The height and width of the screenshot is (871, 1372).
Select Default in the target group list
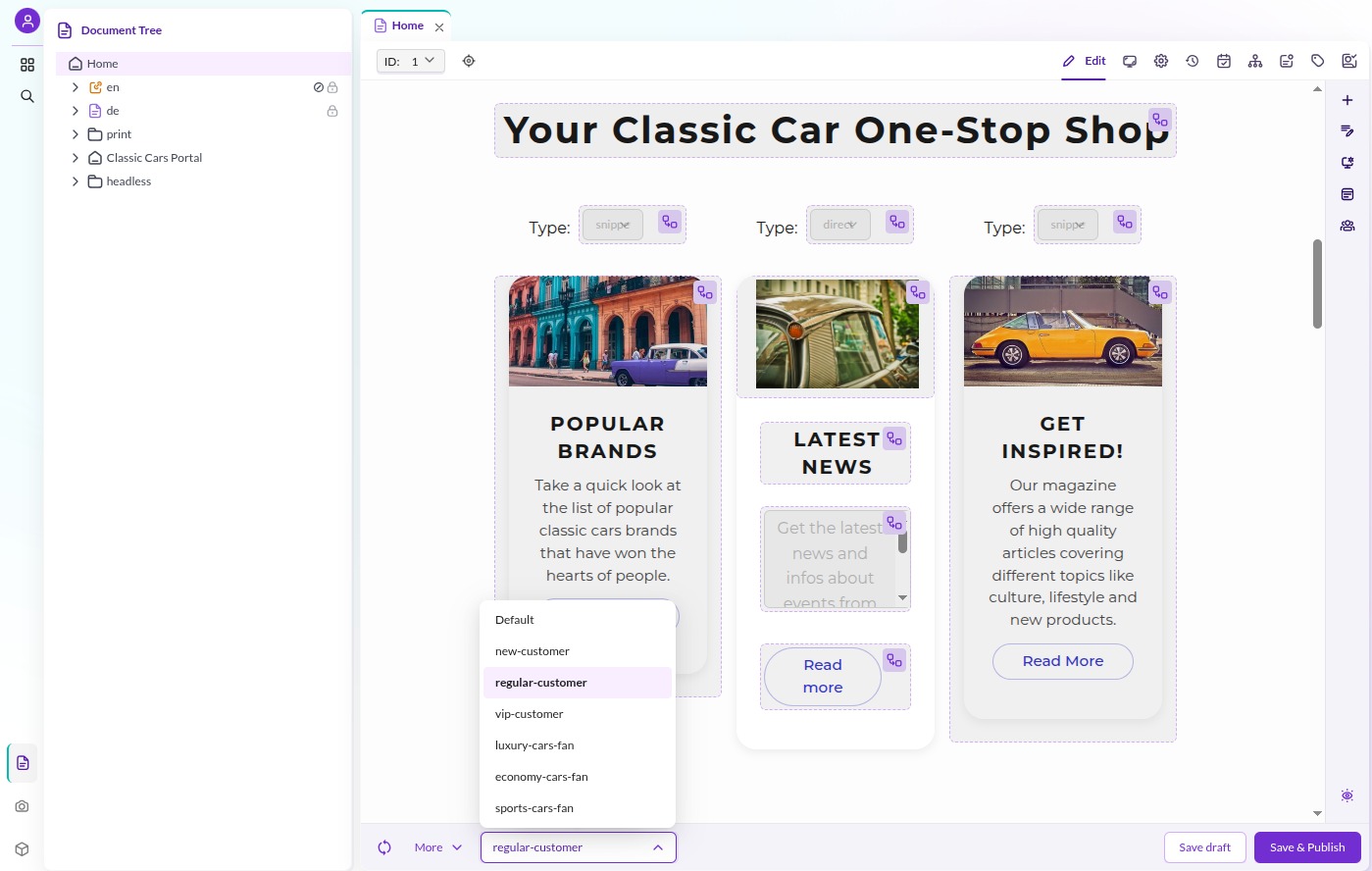578,620
